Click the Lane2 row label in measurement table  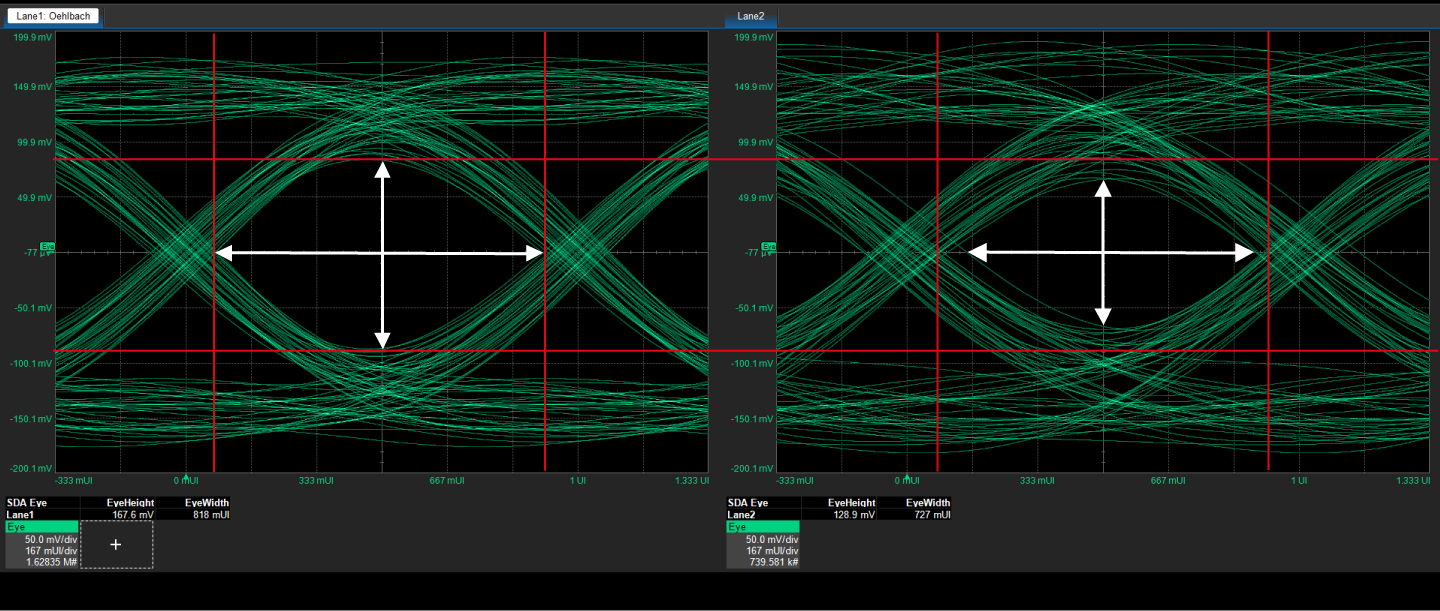pos(742,515)
